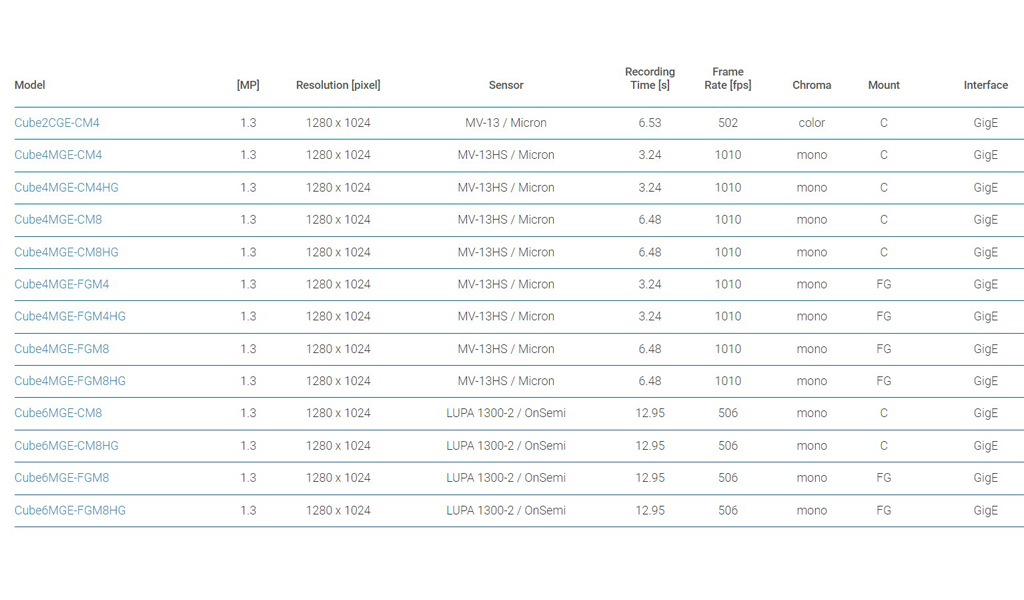Click the Interface column header
This screenshot has width=1024, height=600.
985,85
